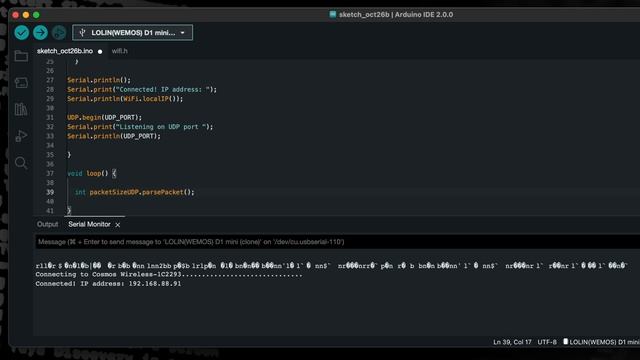Click the void loop() declaration line
Screen dimensions: 640x360
tap(92, 173)
